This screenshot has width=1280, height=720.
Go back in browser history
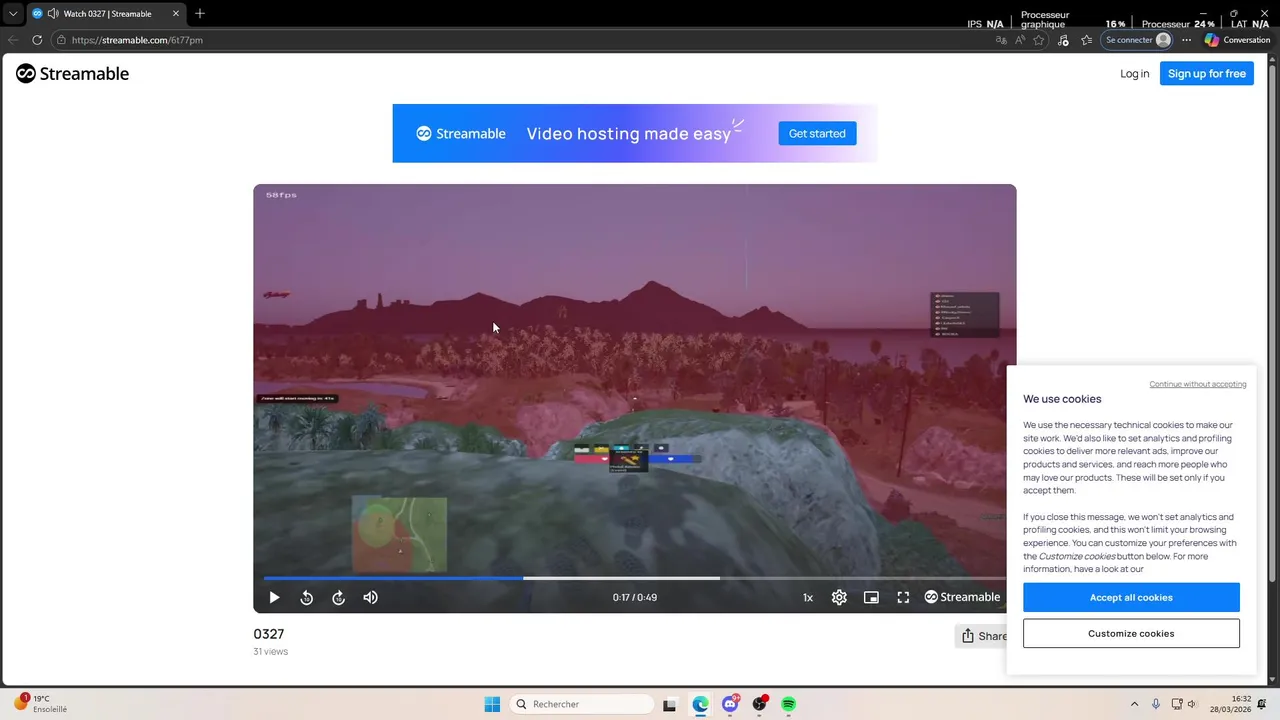[x=13, y=40]
